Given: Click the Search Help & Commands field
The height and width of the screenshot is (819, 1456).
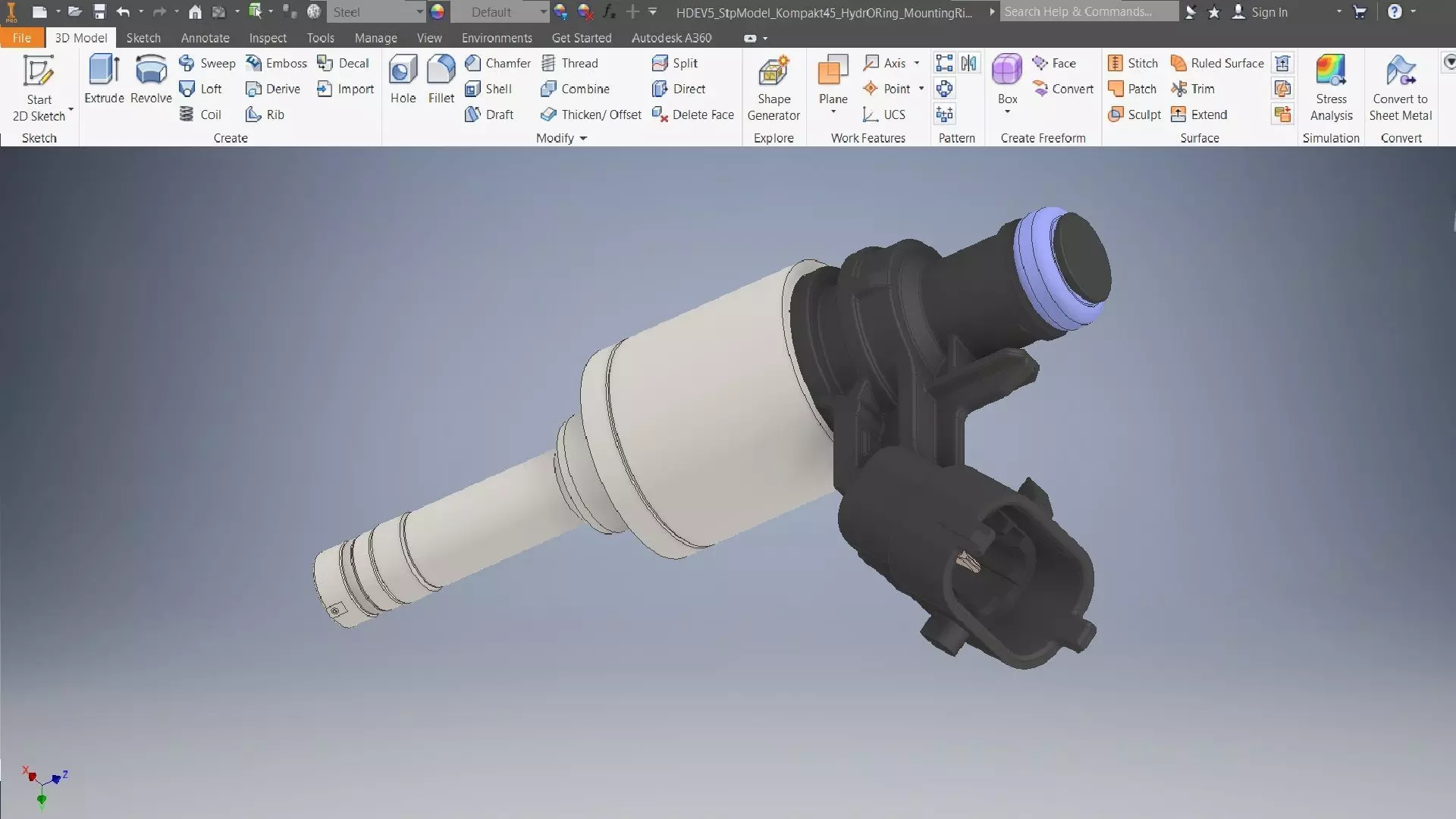Looking at the screenshot, I should (1089, 11).
